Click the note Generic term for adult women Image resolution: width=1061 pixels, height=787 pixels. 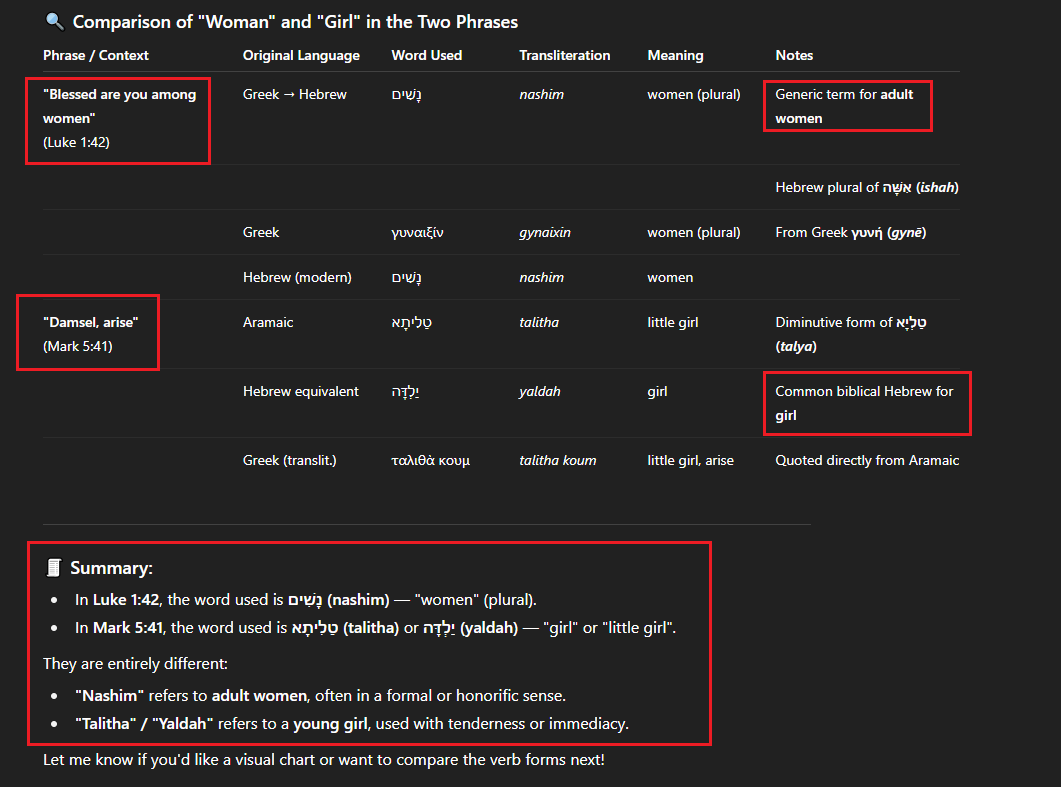click(844, 106)
